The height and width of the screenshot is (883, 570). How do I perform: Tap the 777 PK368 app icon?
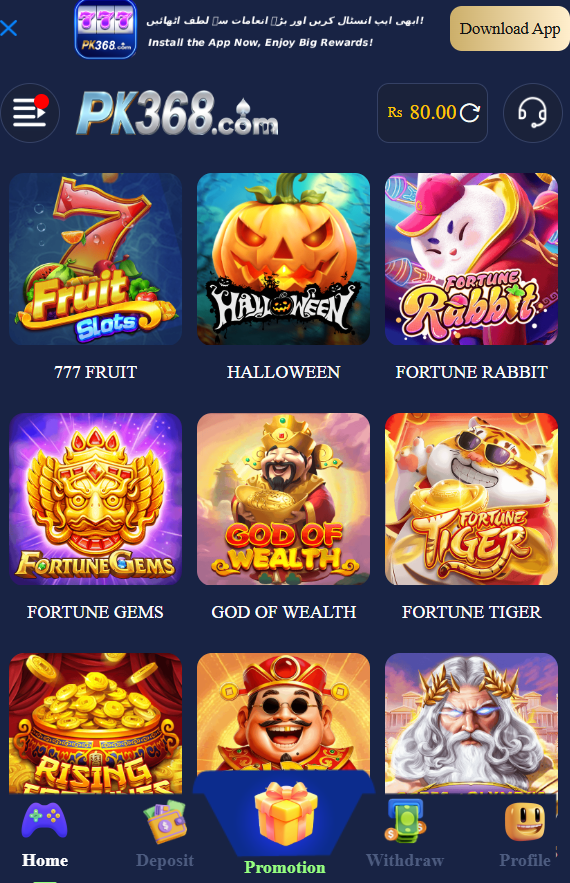pos(105,29)
